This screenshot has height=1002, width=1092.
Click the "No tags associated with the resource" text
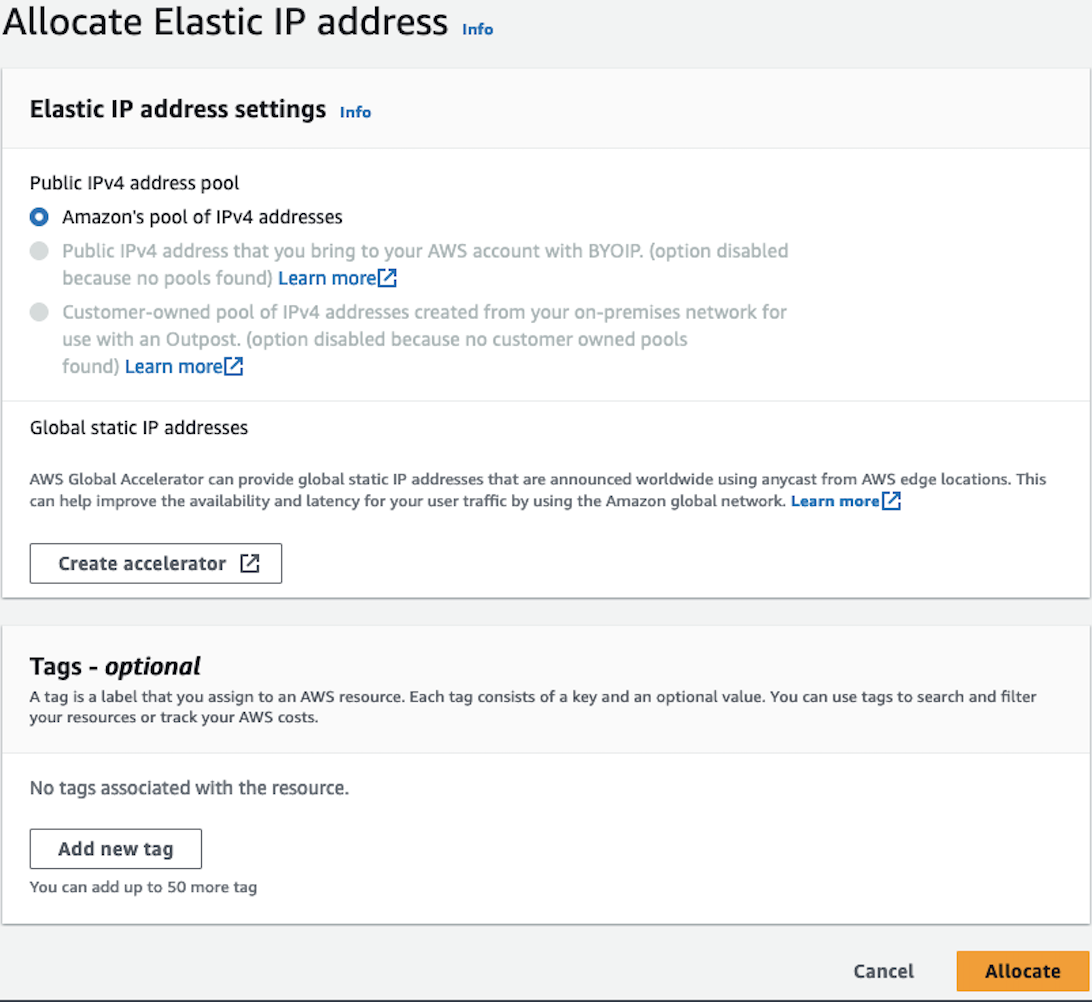pos(189,788)
